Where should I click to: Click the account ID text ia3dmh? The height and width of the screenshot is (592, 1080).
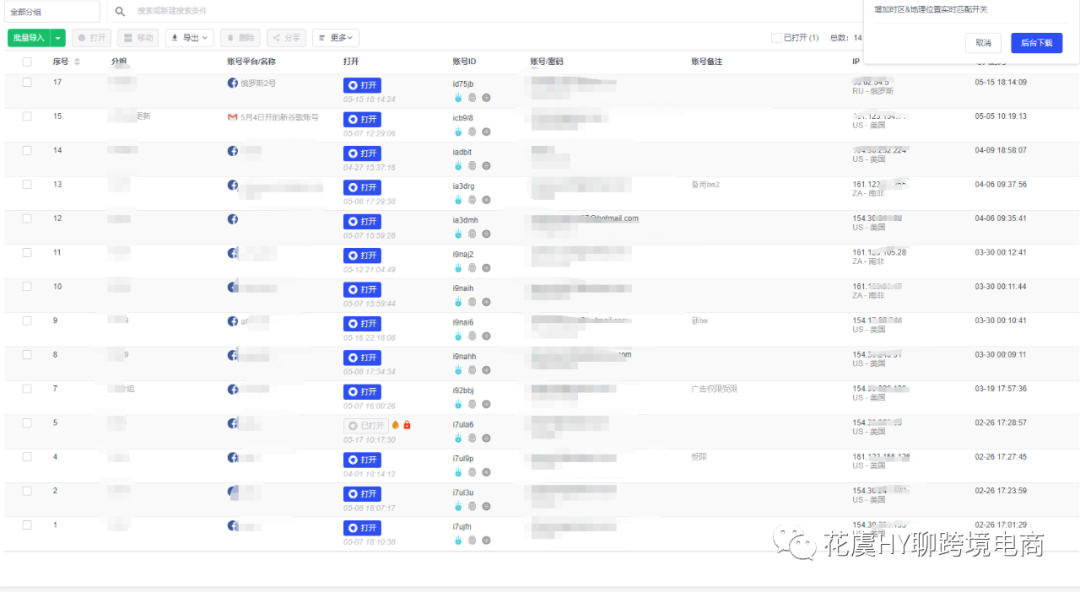point(465,221)
